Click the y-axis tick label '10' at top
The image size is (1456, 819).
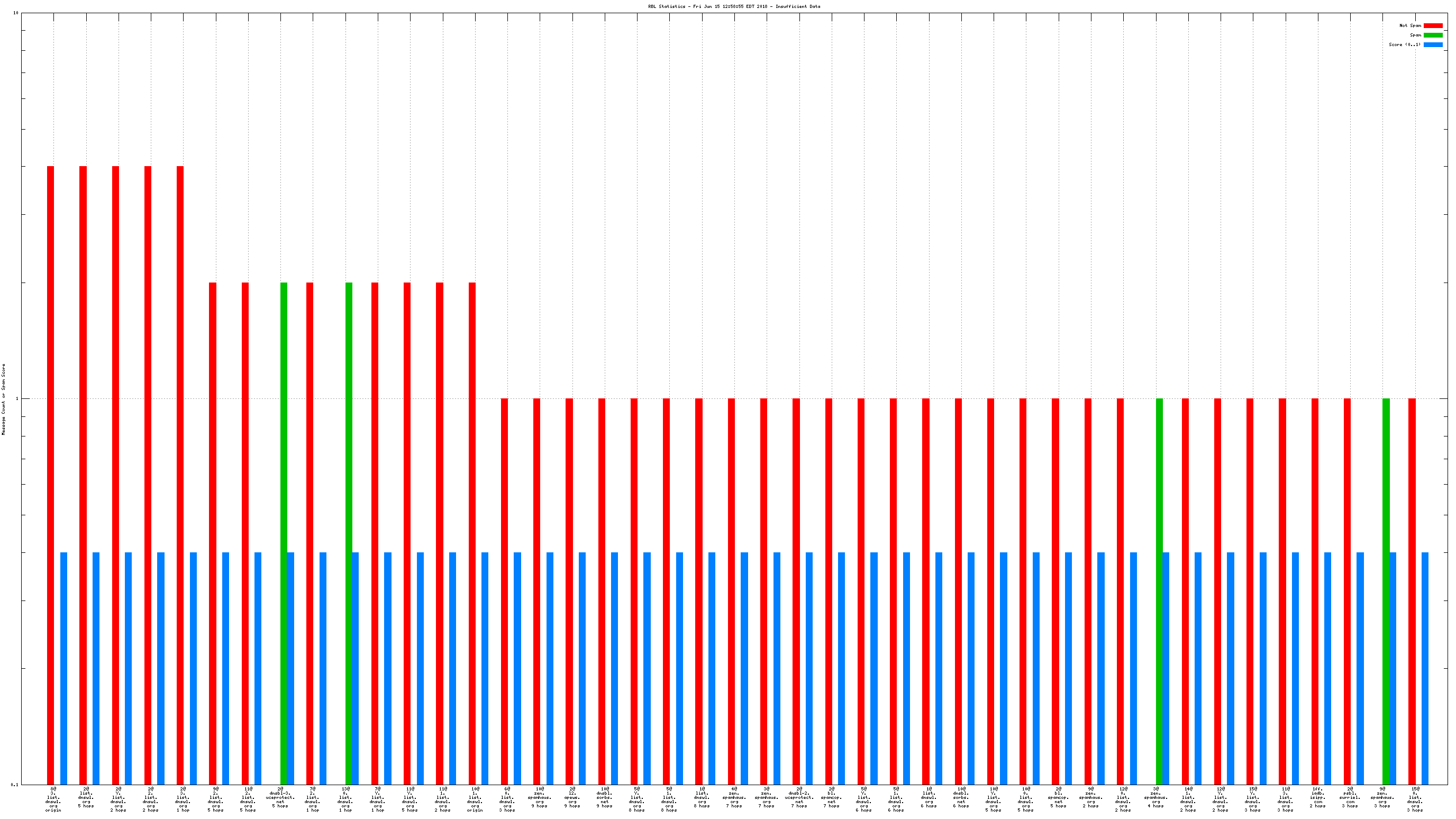point(15,13)
